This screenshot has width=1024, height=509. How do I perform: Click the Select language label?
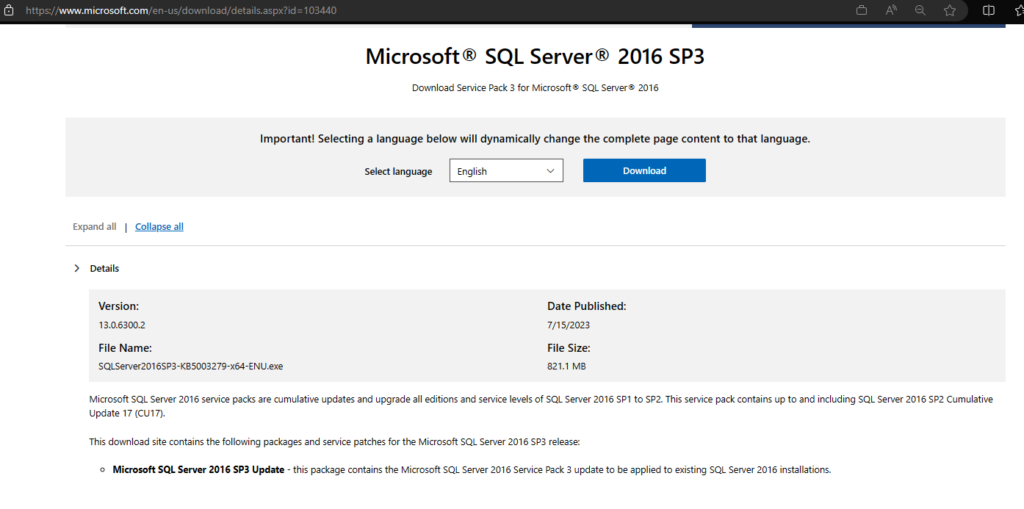pos(398,172)
